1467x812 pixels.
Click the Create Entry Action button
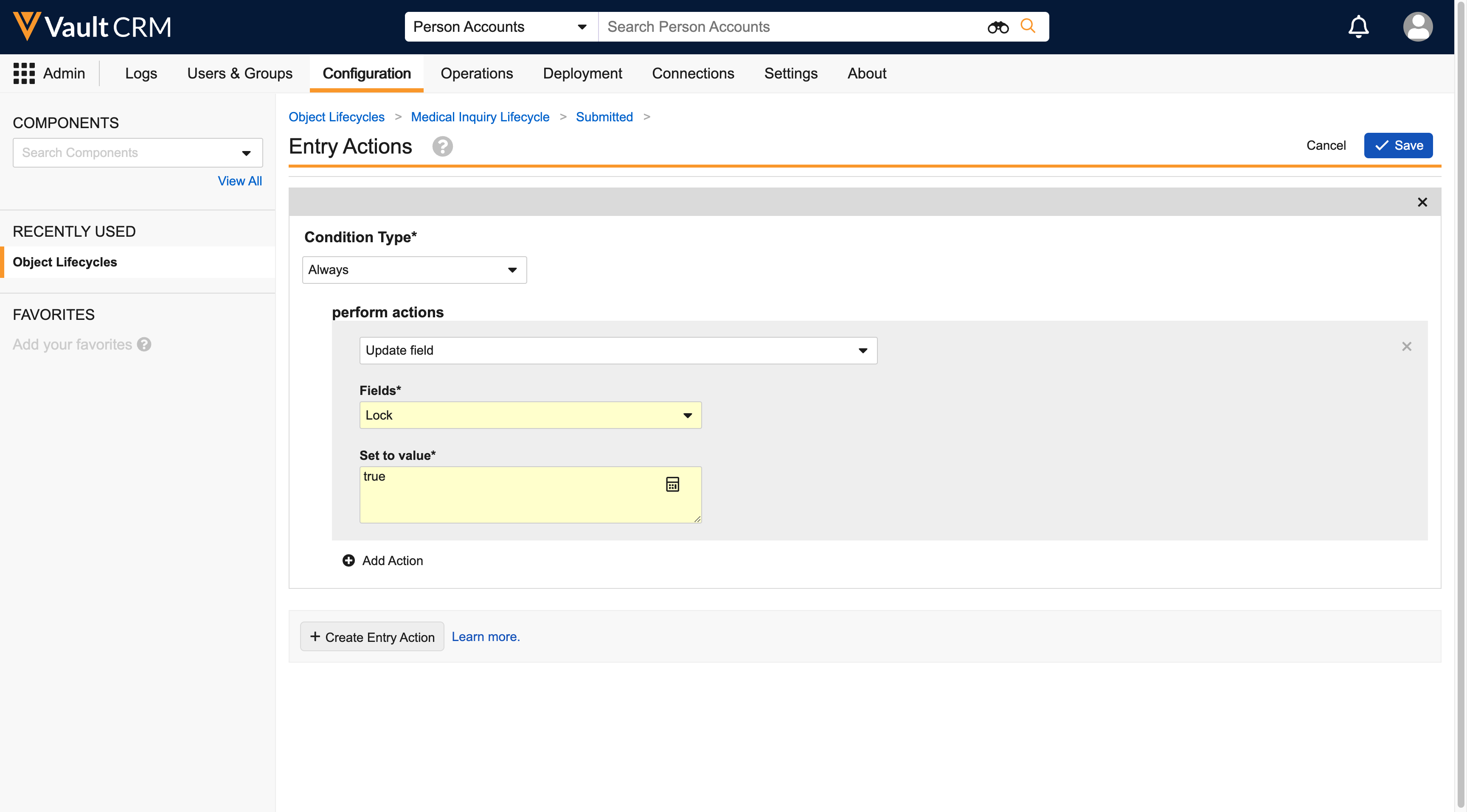[372, 637]
